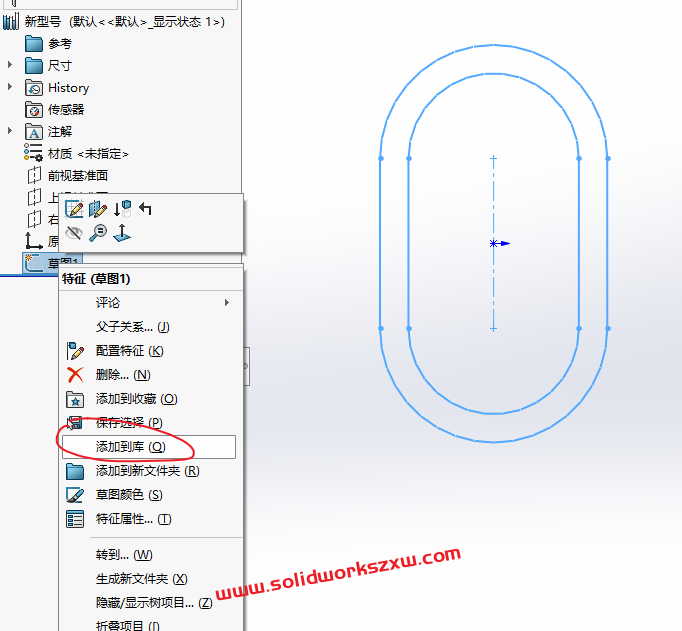Choose 保存选择 (P) menu entry
682x631 pixels.
coord(149,423)
